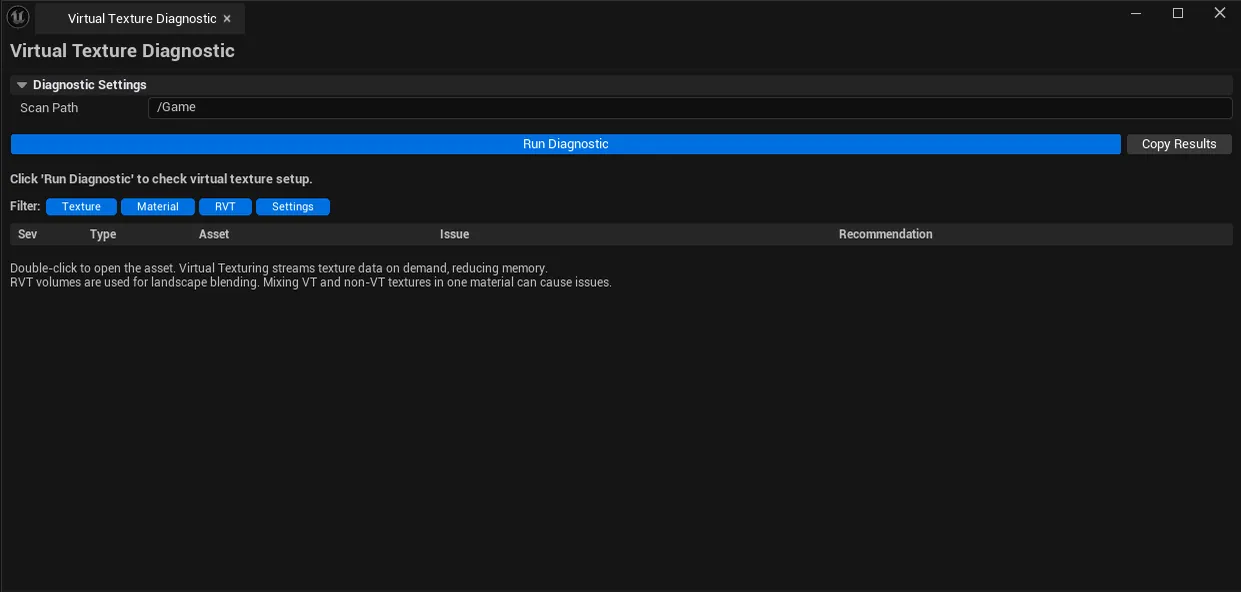
Task: Toggle the Texture filter
Action: 81,207
